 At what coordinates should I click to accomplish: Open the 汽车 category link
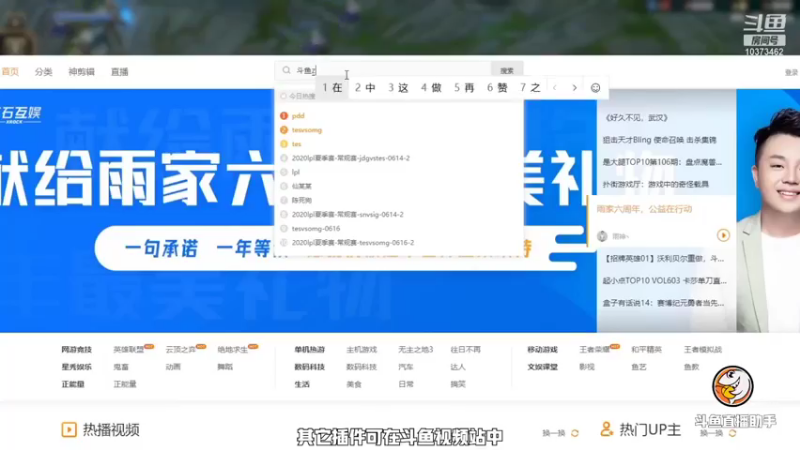[x=406, y=367]
